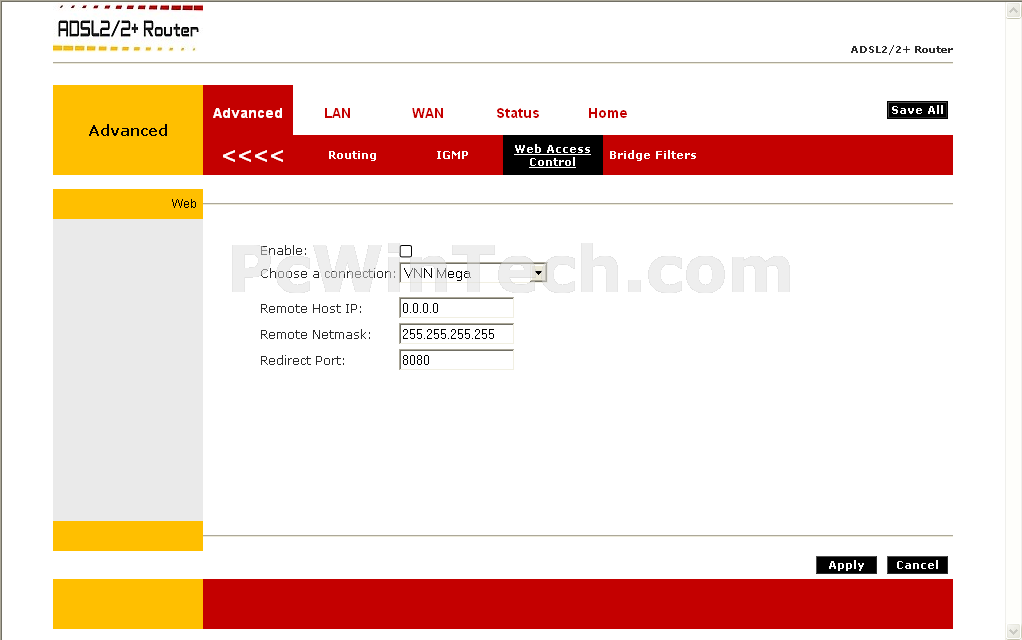This screenshot has height=640, width=1022.
Task: Click the small ADSL2/2+ Router header text
Action: 901,50
